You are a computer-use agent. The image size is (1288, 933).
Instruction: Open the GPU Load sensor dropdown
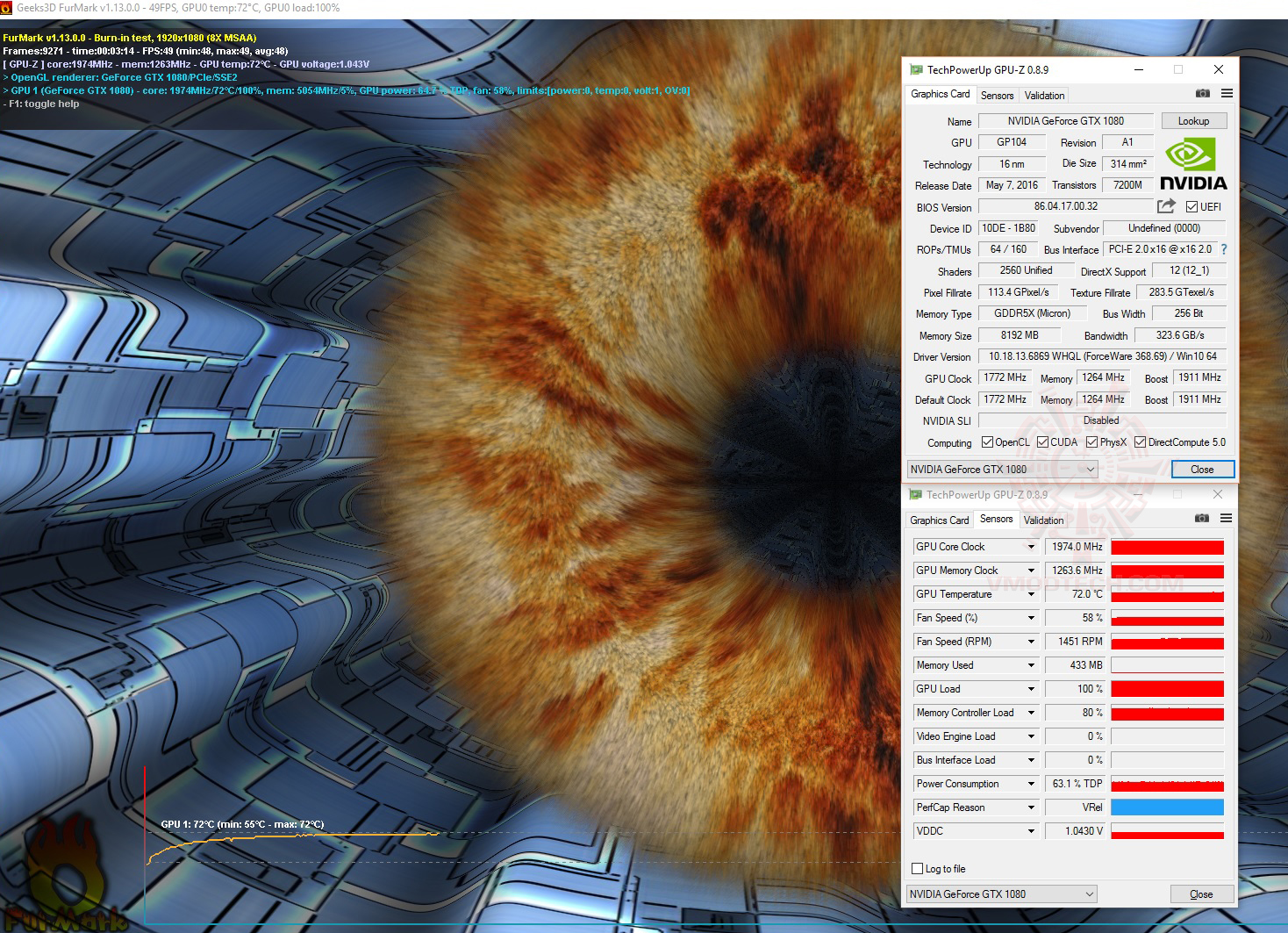click(1031, 689)
